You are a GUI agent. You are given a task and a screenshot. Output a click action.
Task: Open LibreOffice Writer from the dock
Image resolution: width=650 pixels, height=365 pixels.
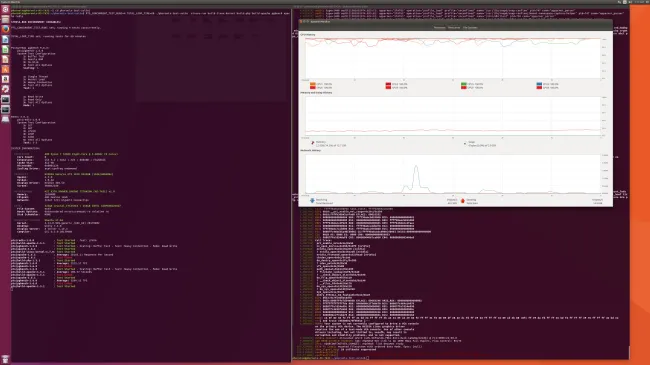click(x=5, y=39)
